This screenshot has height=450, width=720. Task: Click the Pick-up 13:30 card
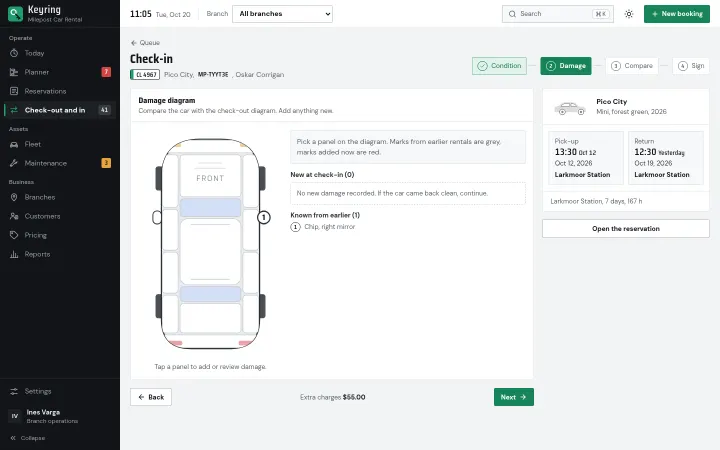(x=586, y=158)
